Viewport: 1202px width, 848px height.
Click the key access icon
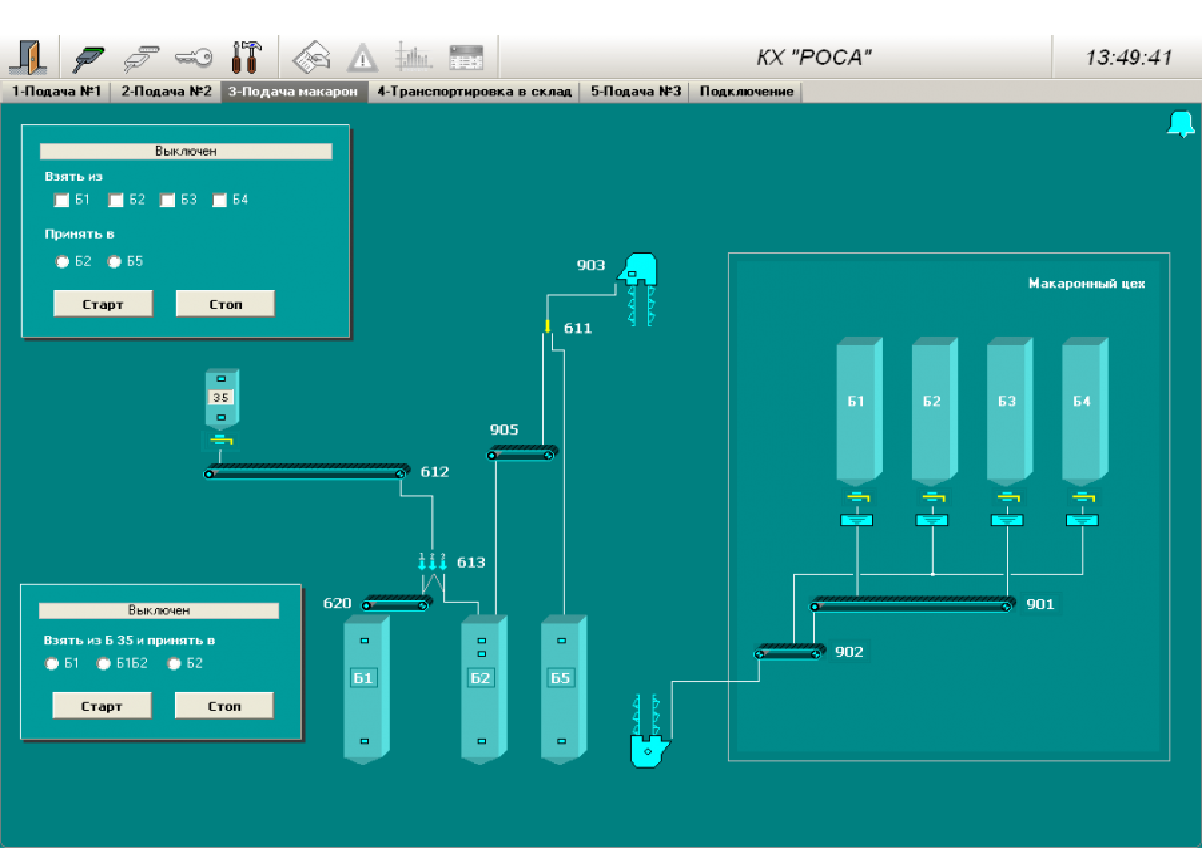click(x=193, y=57)
